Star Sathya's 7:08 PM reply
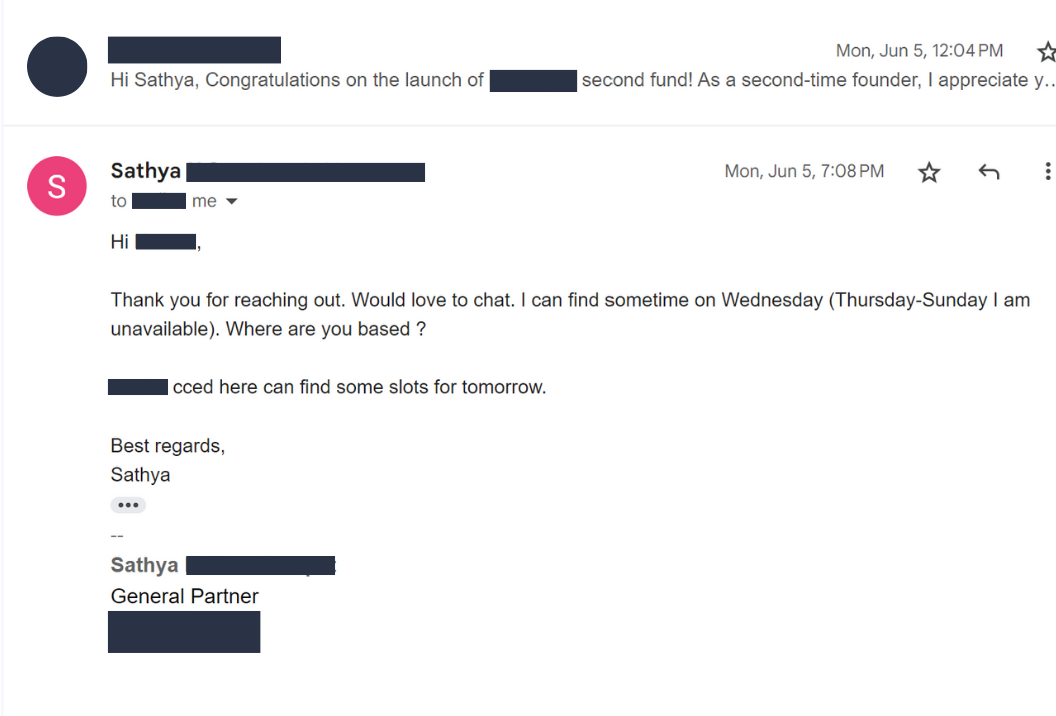Viewport: 1056px width, 716px height. pyautogui.click(x=929, y=172)
